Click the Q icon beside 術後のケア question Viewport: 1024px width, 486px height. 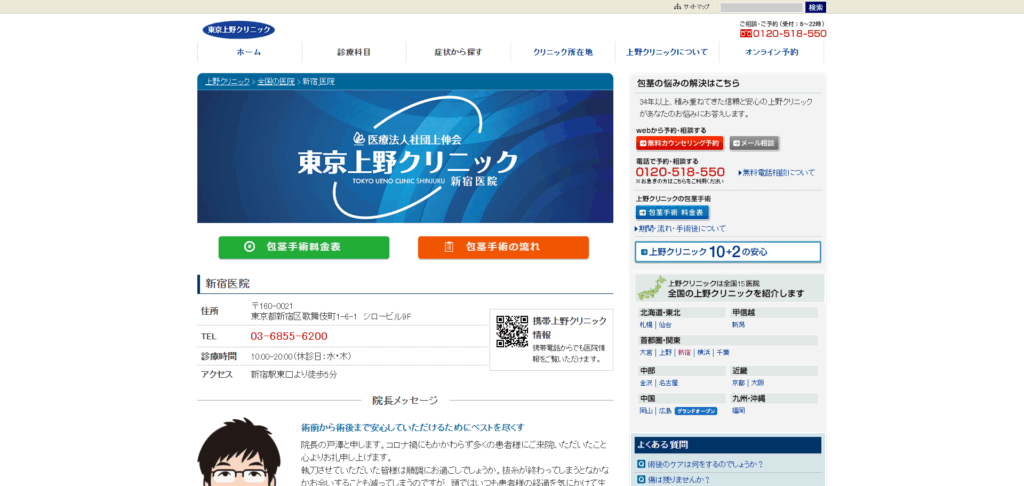tap(641, 464)
